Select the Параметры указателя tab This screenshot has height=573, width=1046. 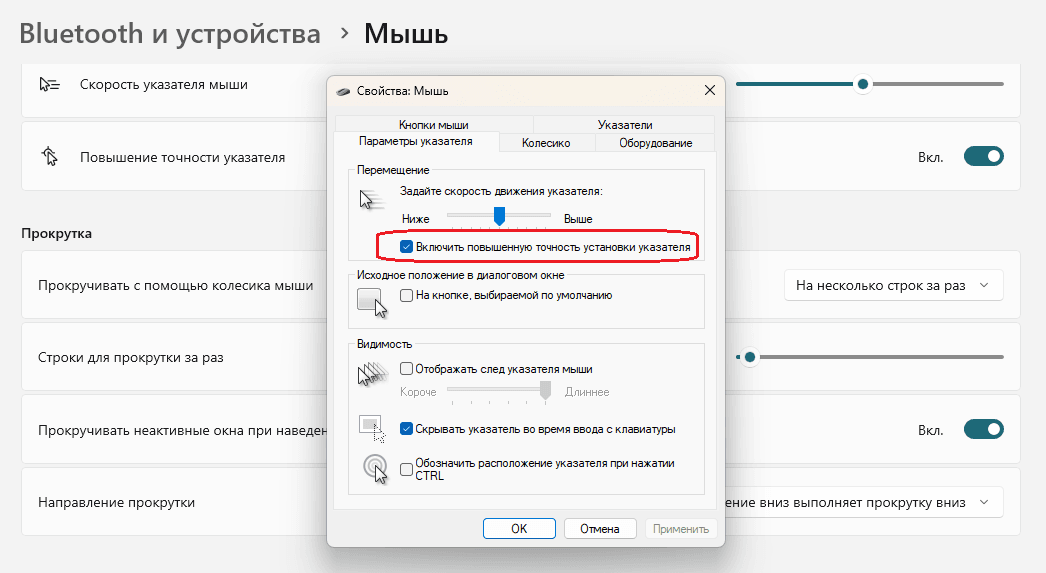point(416,141)
